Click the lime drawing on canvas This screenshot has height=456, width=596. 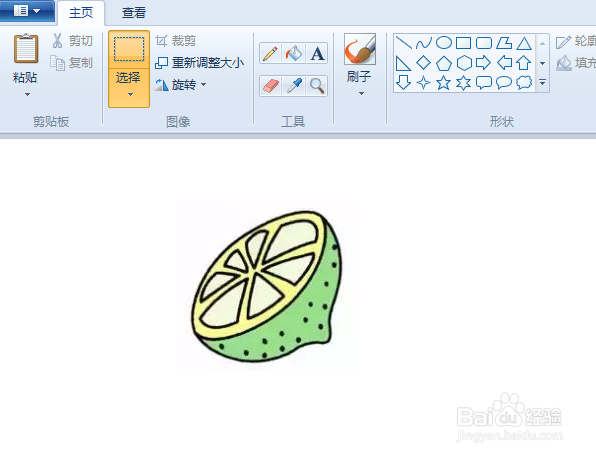266,286
